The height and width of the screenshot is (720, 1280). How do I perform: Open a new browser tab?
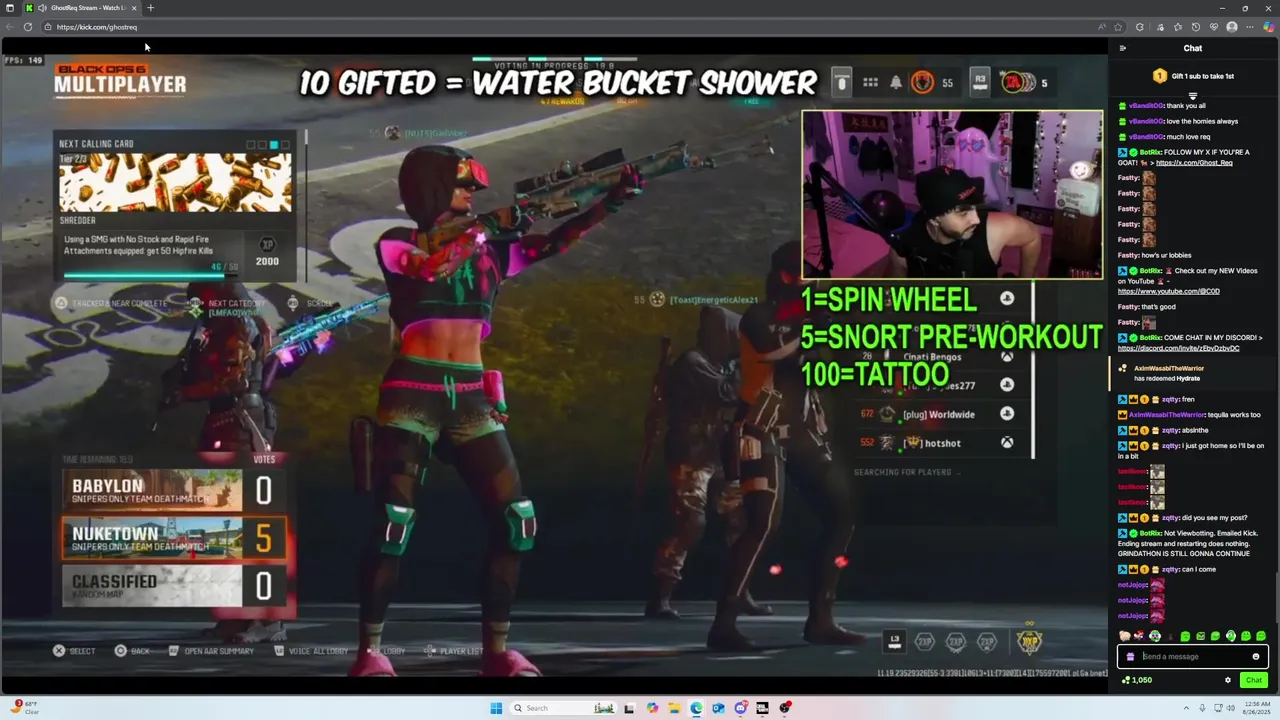pos(150,8)
